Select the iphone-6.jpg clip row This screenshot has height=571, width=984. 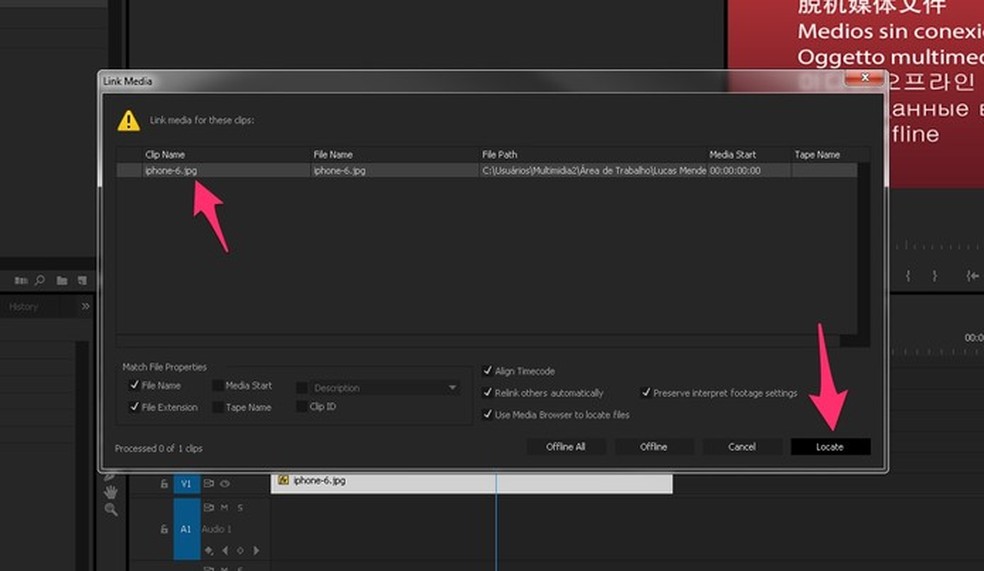pos(486,170)
